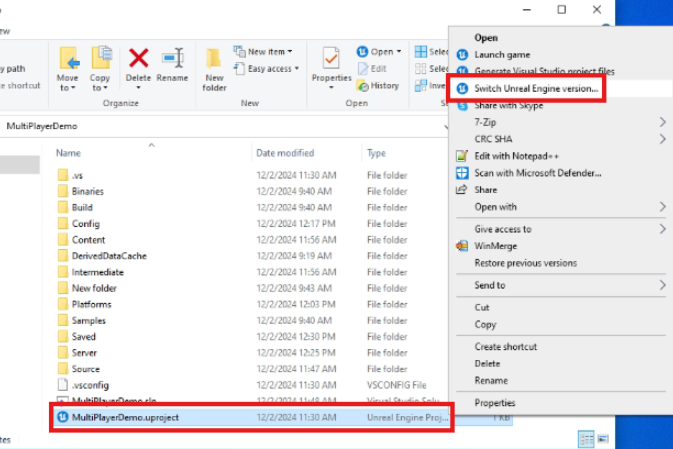This screenshot has width=673, height=449.
Task: Select Scan with Microsoft Defender option
Action: pos(537,173)
